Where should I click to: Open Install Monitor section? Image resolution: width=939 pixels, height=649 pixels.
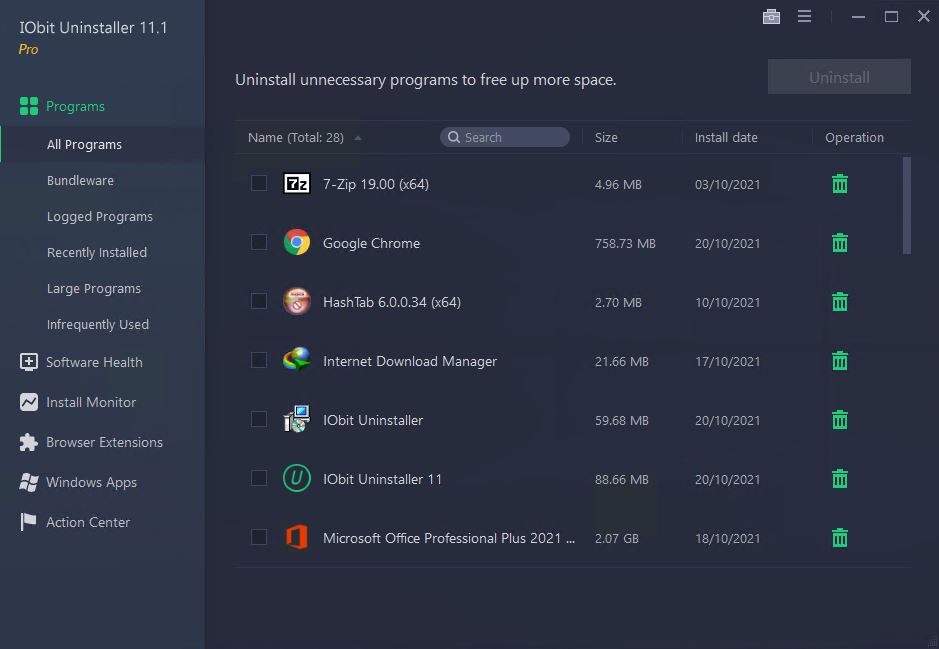[91, 402]
